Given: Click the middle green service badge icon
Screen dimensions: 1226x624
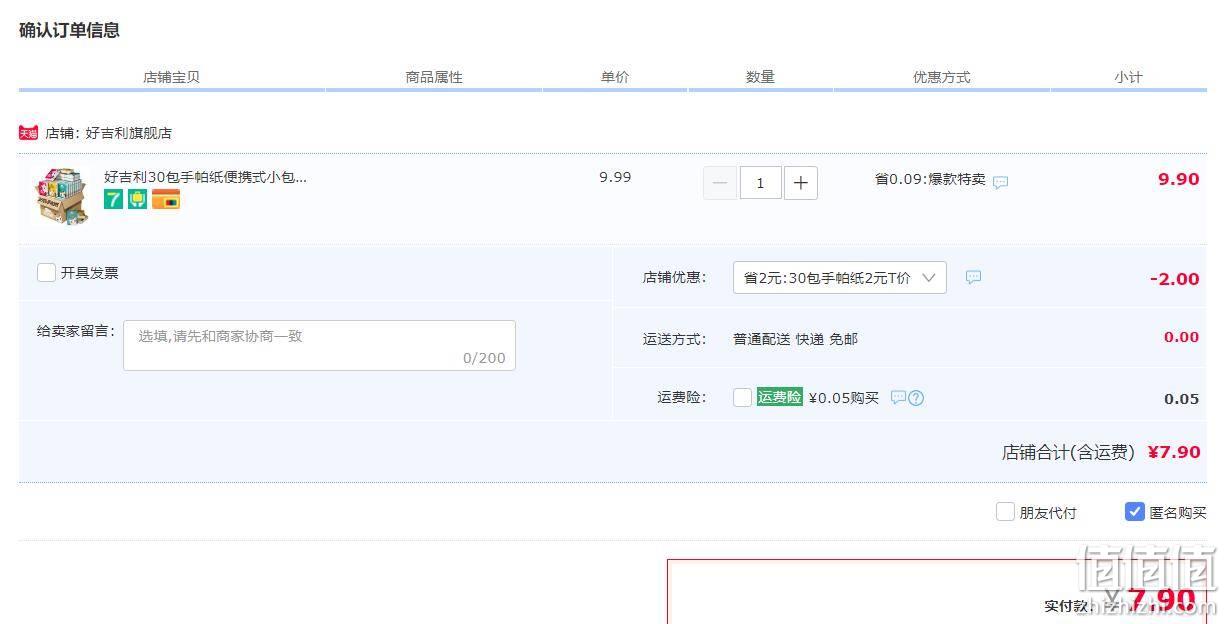Looking at the screenshot, I should click(x=138, y=200).
